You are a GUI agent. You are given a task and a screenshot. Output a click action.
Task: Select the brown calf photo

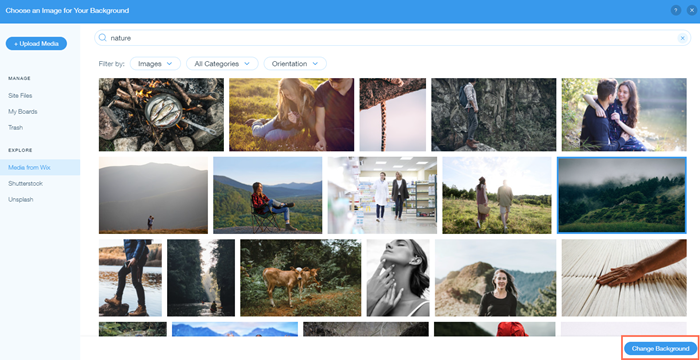tap(300, 278)
